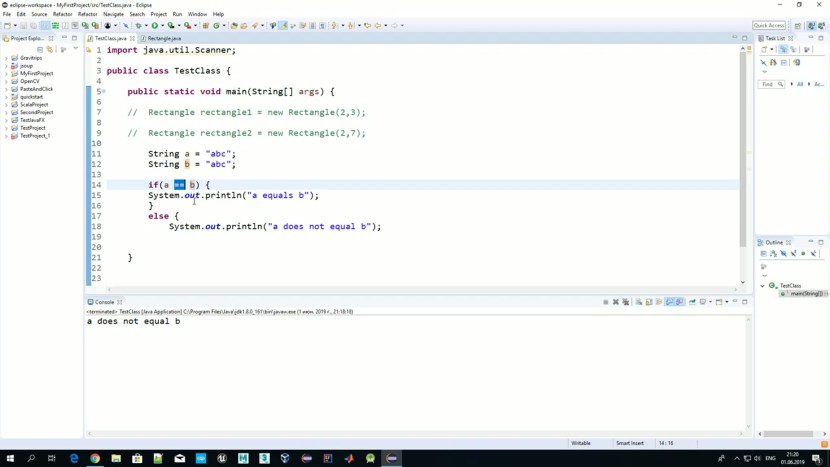Toggle Mark Occurrences in main toolbar
830x467 pixels.
click(283, 25)
